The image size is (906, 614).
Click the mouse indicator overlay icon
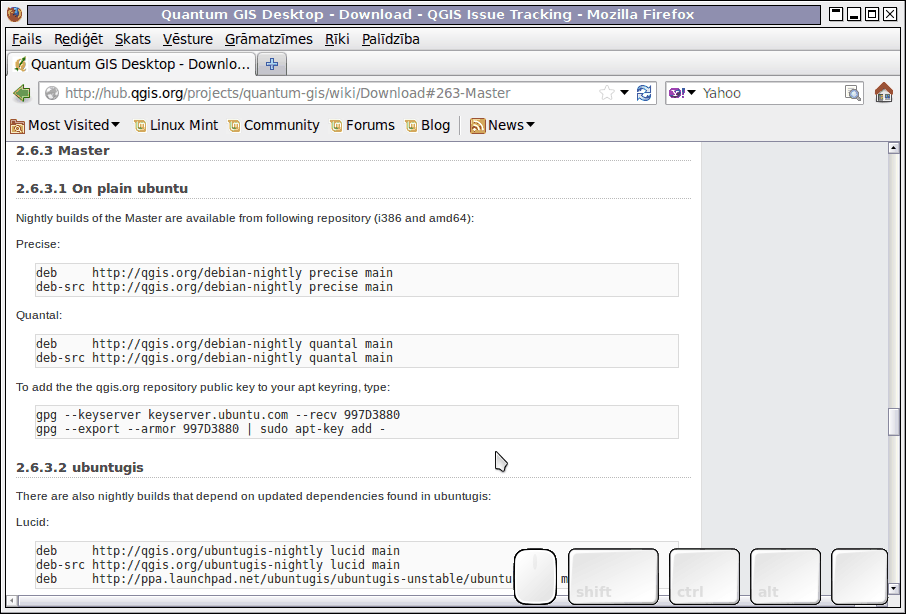pyautogui.click(x=535, y=576)
